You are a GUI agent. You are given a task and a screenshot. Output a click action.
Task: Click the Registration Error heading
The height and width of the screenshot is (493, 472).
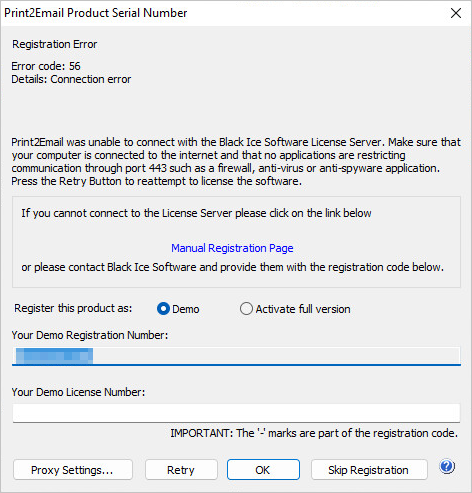click(55, 44)
